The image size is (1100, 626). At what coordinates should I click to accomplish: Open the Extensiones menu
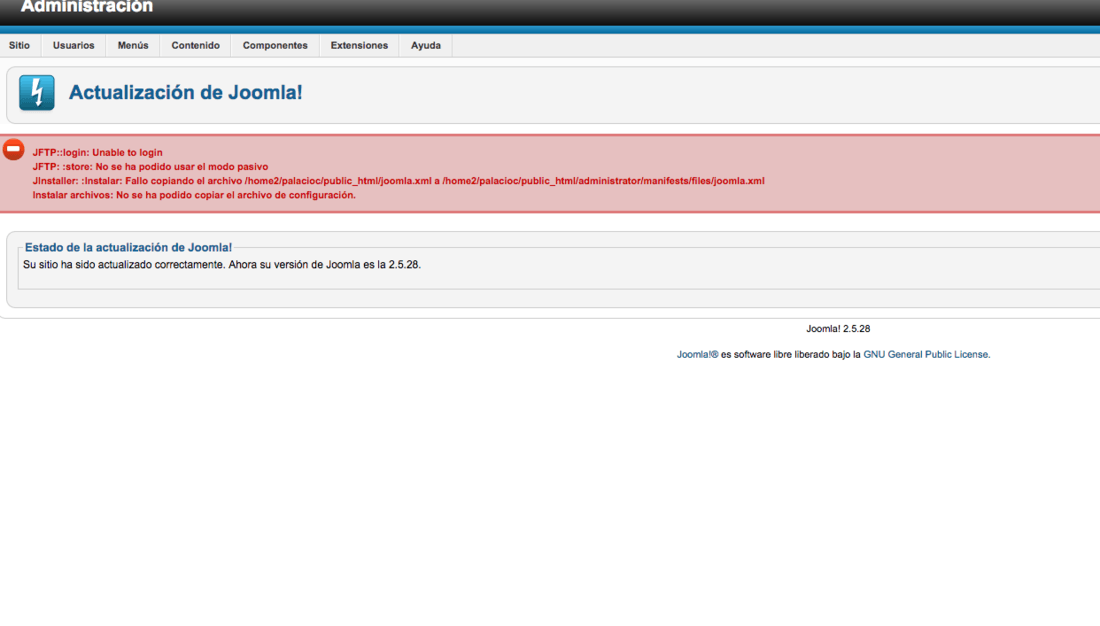(x=359, y=46)
